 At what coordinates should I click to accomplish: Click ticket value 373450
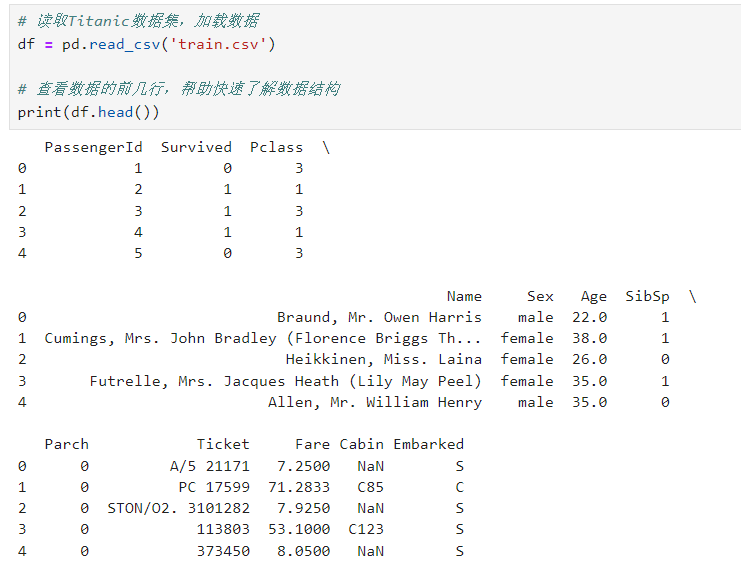tap(223, 551)
